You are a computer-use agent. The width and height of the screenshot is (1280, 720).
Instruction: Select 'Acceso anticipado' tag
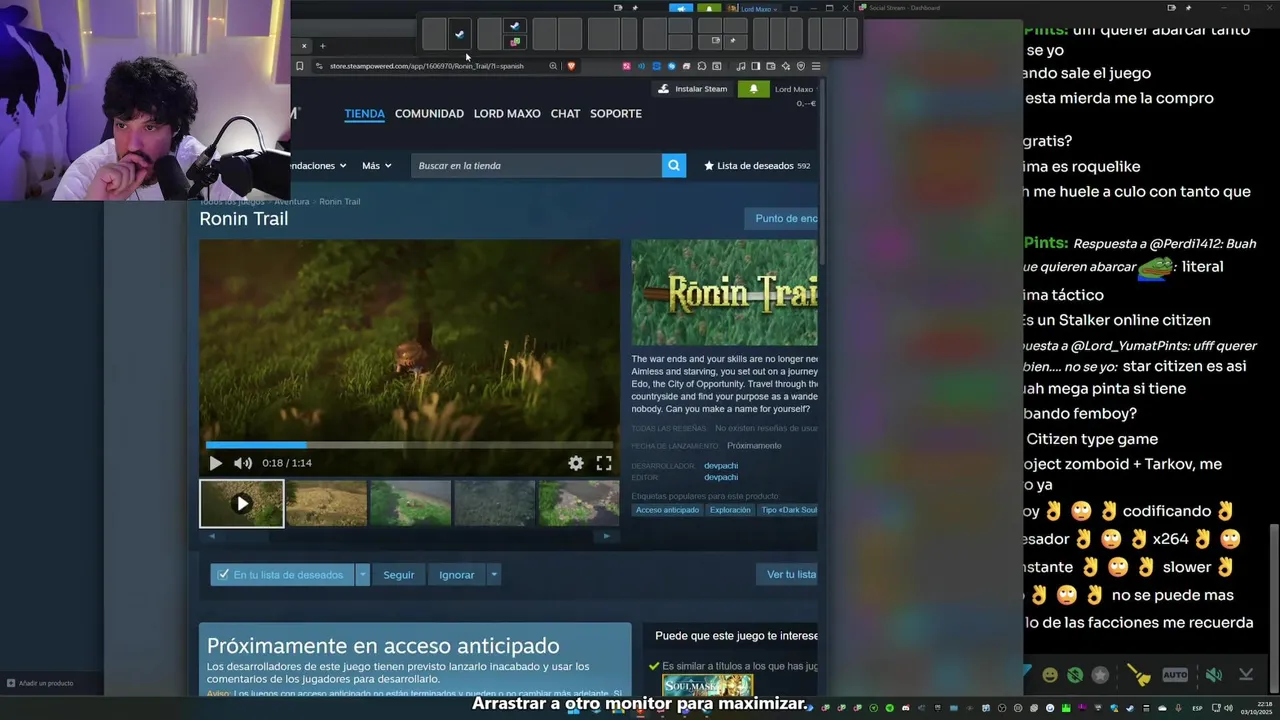(x=667, y=510)
